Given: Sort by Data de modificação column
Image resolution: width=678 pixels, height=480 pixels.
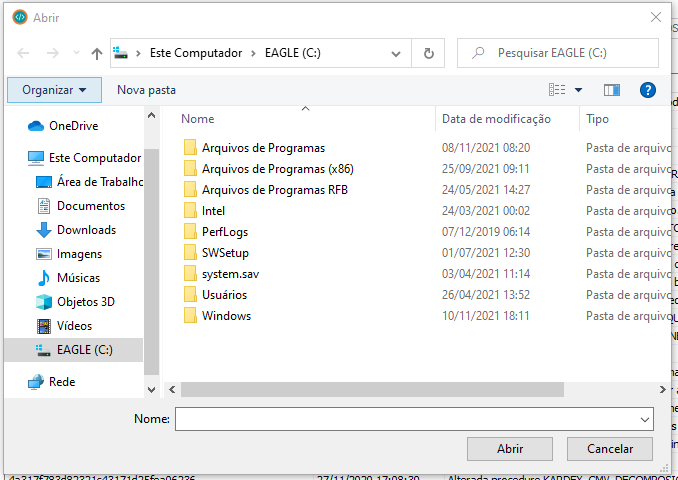Looking at the screenshot, I should point(496,119).
